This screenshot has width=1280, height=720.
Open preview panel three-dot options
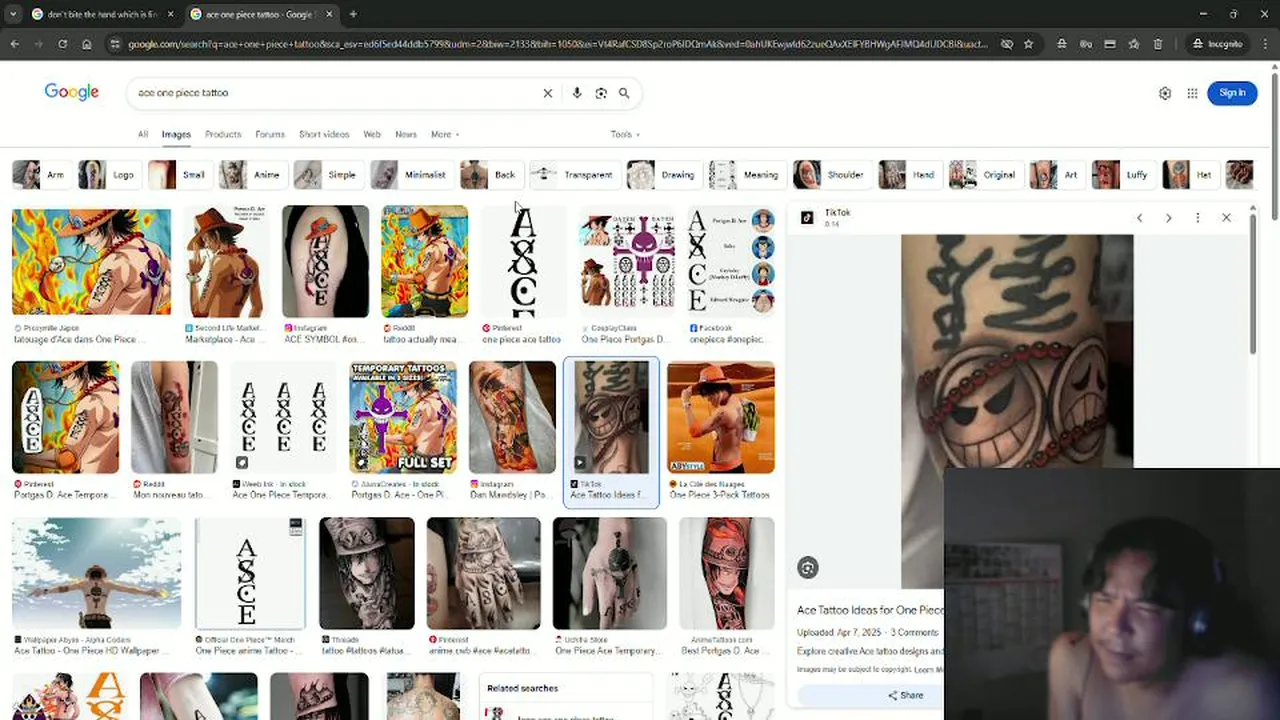1197,218
